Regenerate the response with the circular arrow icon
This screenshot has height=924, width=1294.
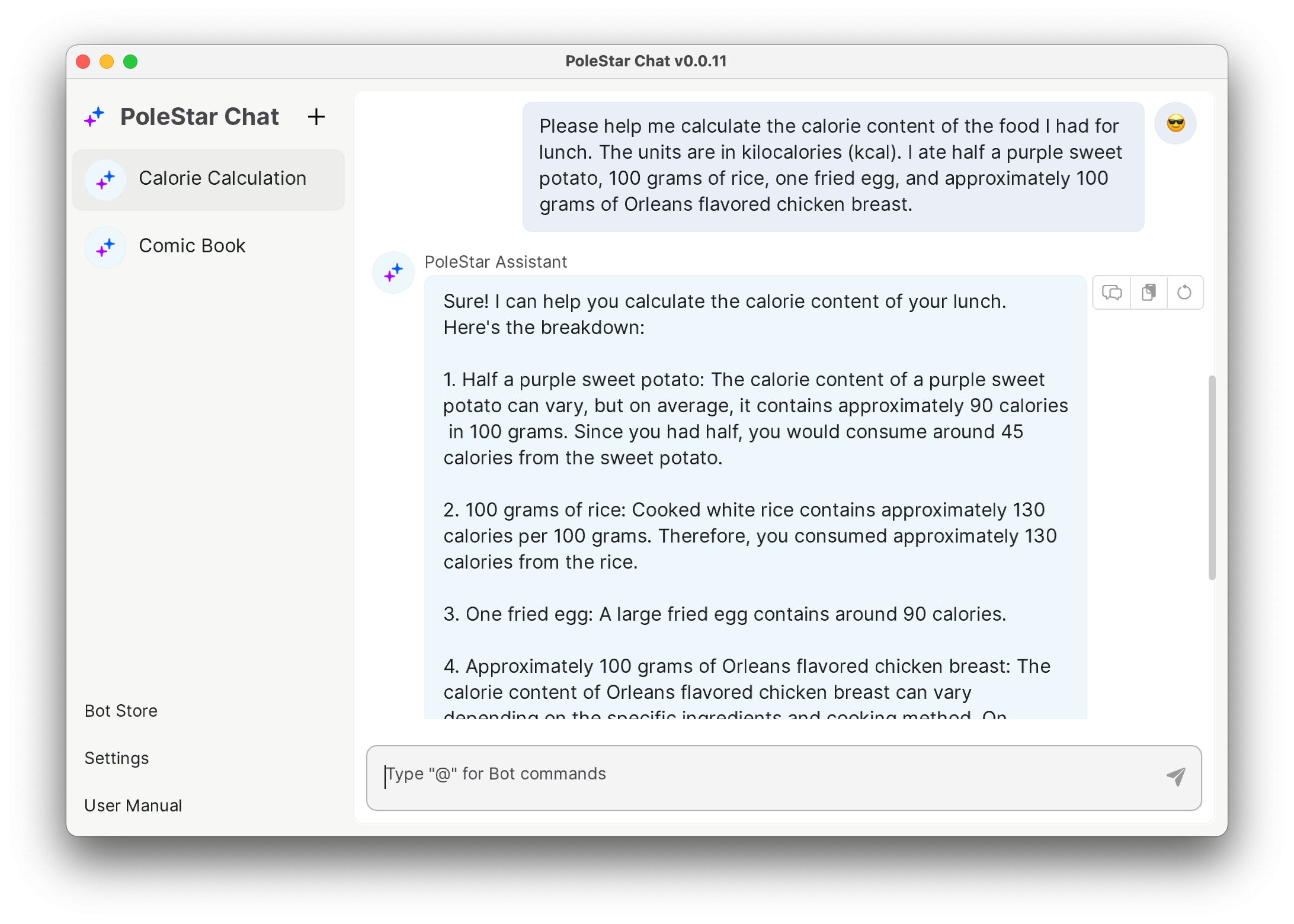point(1184,293)
